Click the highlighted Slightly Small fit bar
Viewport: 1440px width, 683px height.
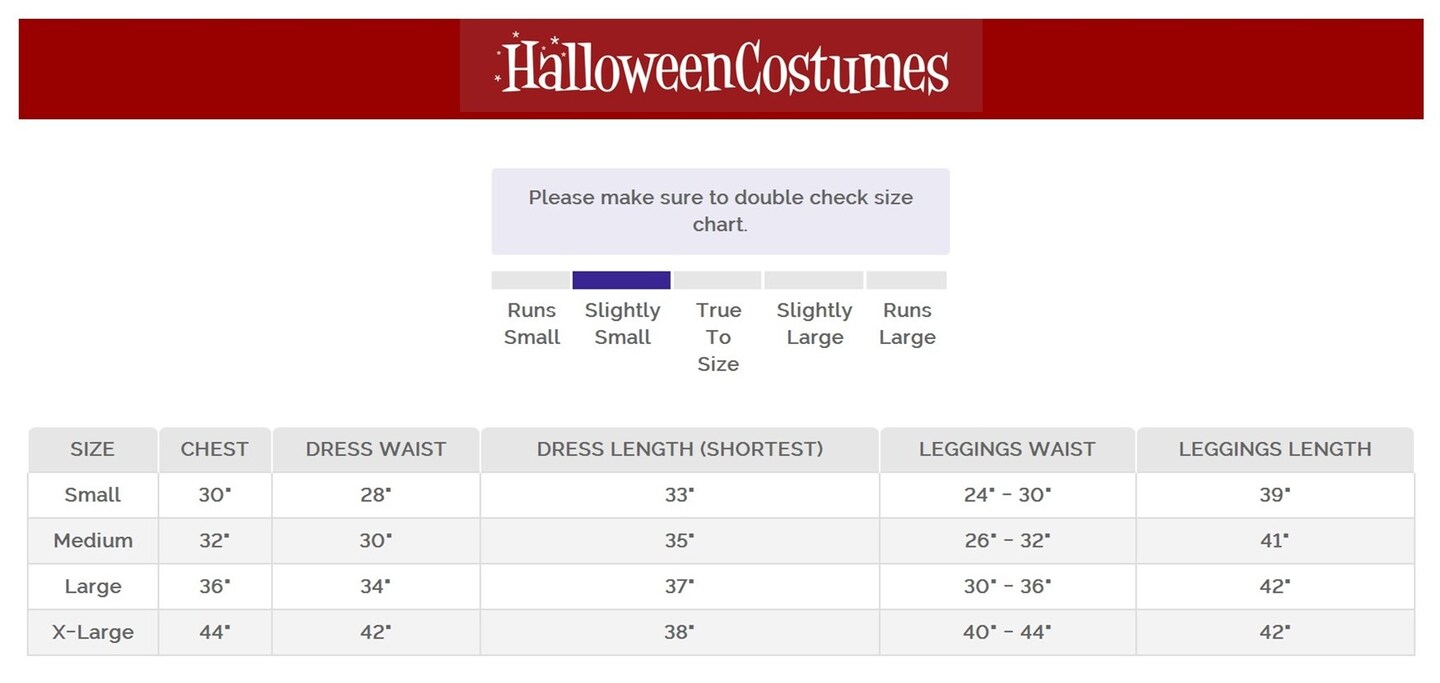point(621,280)
